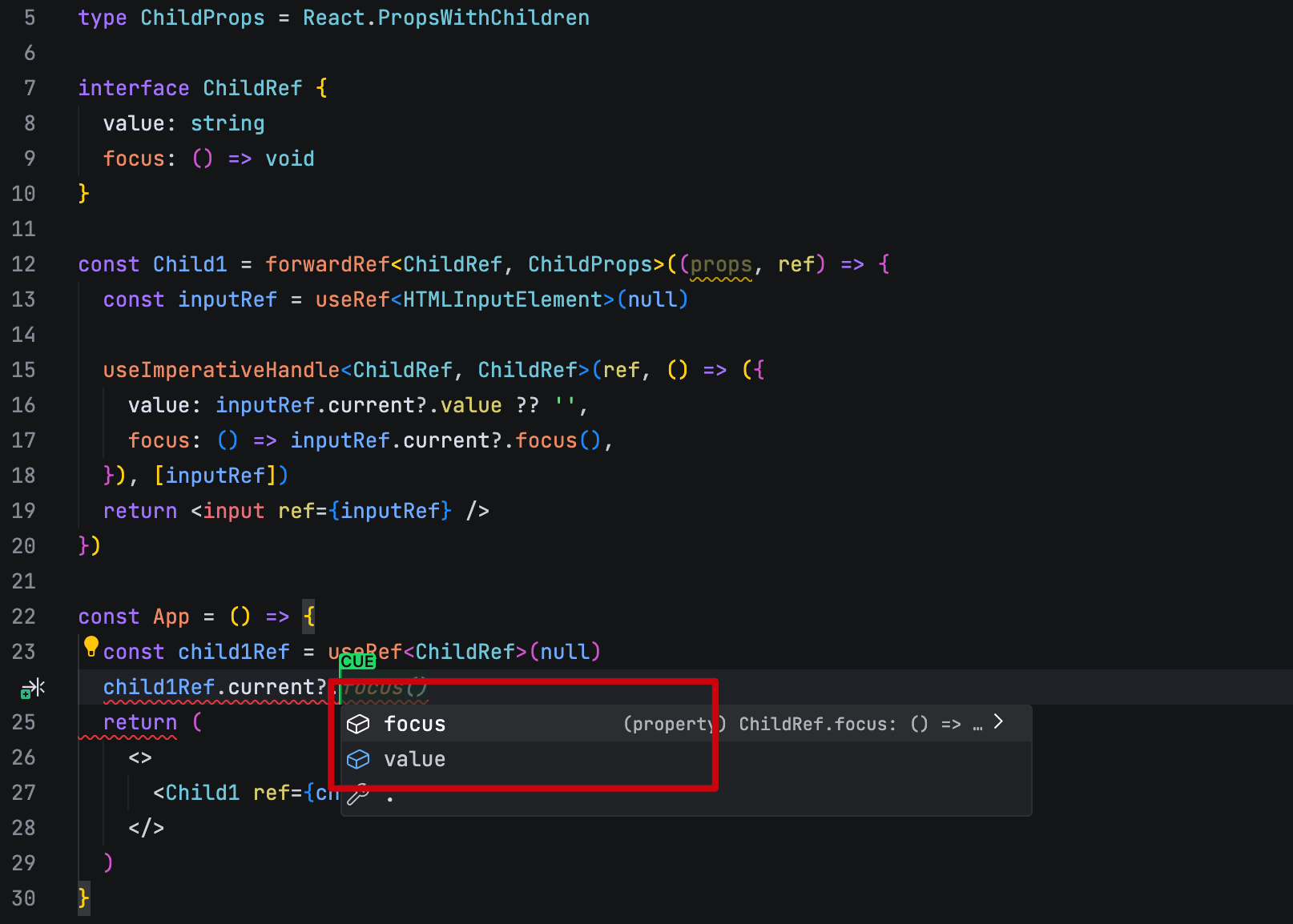1293x924 pixels.
Task: Click React.PropsWithChildren on line 5
Action: [x=445, y=18]
